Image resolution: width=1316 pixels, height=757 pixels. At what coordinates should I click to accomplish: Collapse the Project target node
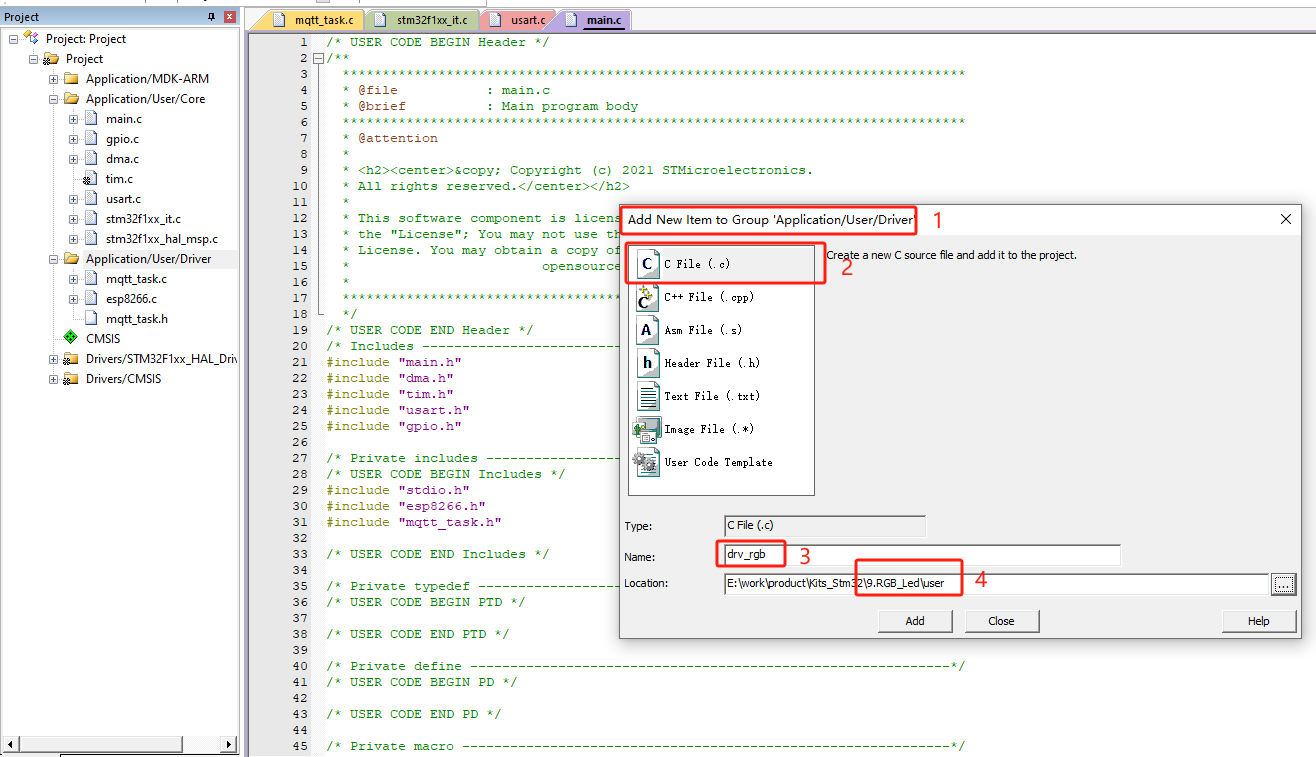33,59
